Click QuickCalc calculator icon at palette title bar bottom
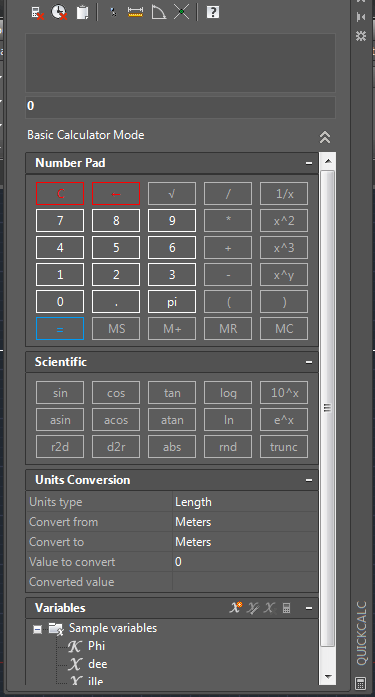 point(361,684)
